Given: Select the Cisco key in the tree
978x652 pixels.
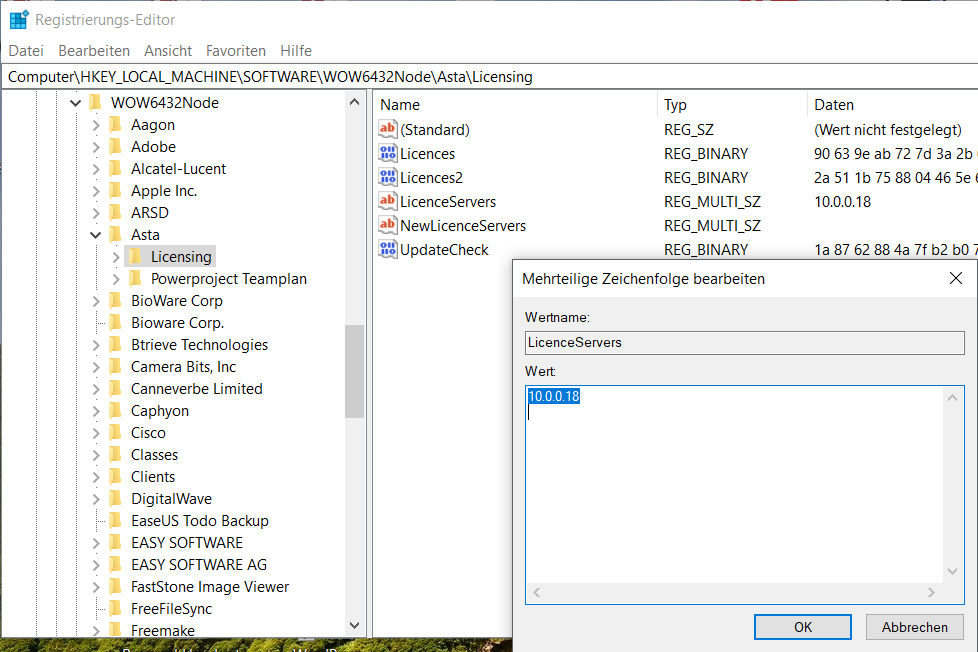Looking at the screenshot, I should (148, 433).
